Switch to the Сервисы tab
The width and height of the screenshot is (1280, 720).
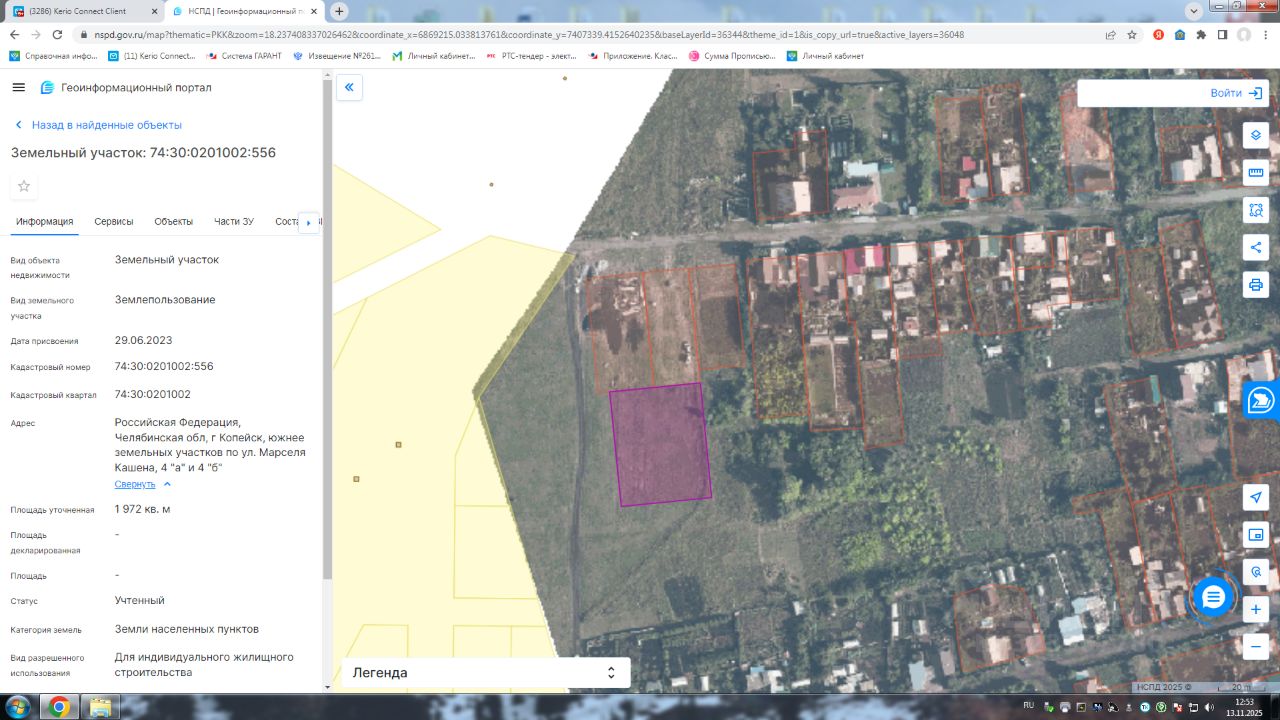pos(114,222)
